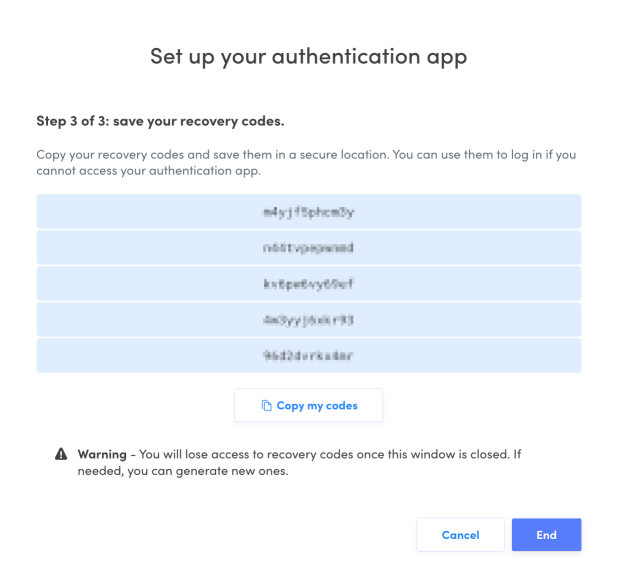
Task: Click "cannot access your authentication app" text line
Action: tap(148, 171)
